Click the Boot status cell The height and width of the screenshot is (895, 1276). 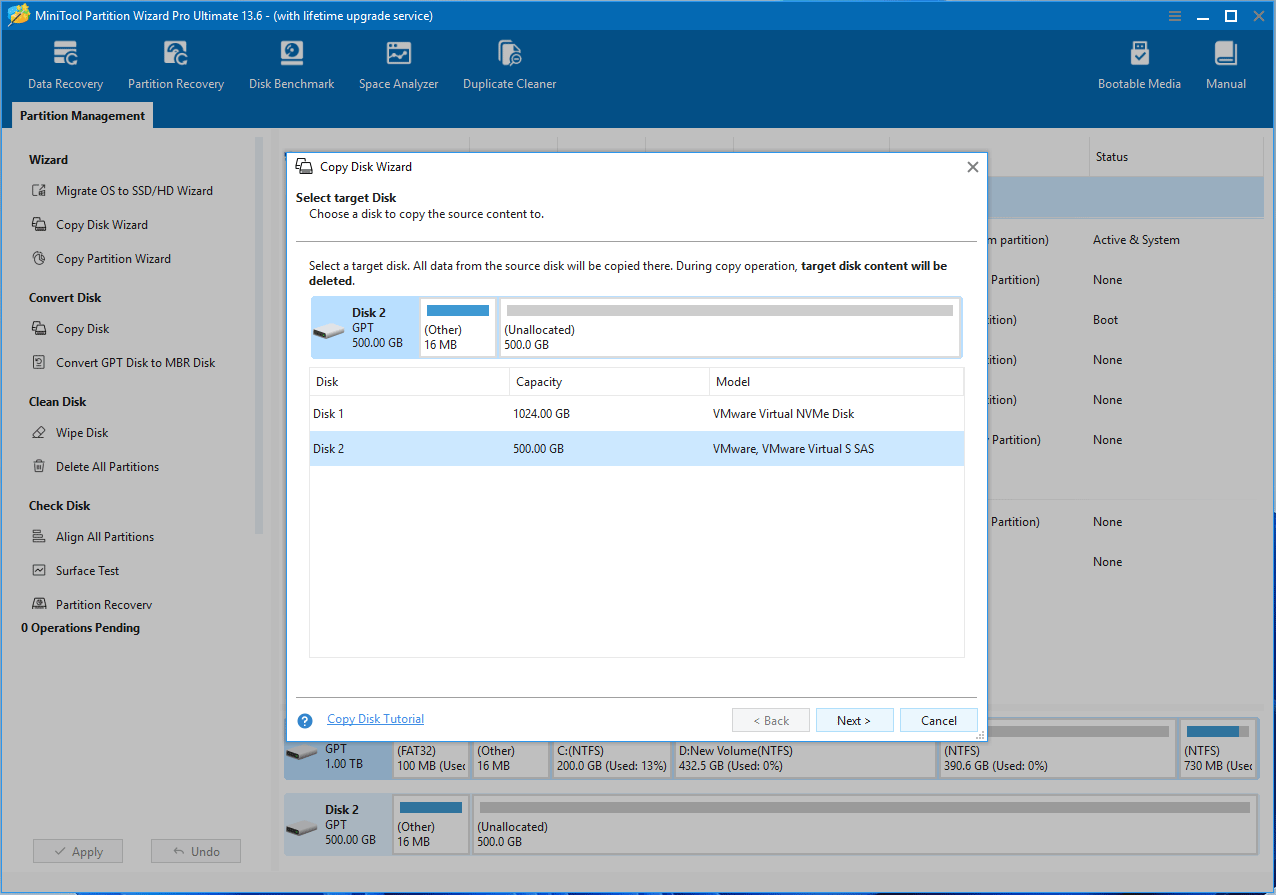[1106, 320]
